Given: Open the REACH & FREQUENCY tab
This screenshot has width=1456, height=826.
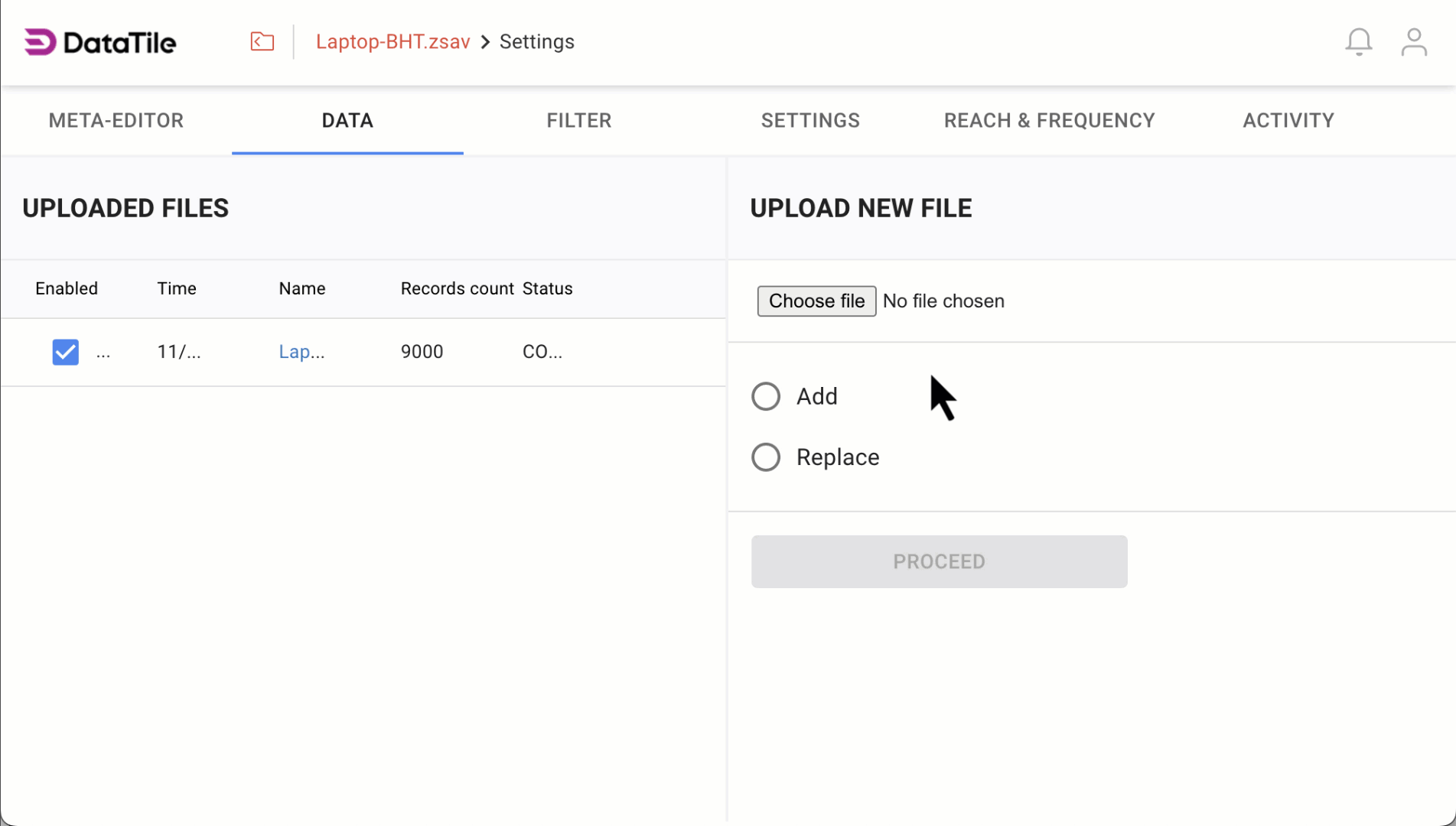Looking at the screenshot, I should (1049, 120).
